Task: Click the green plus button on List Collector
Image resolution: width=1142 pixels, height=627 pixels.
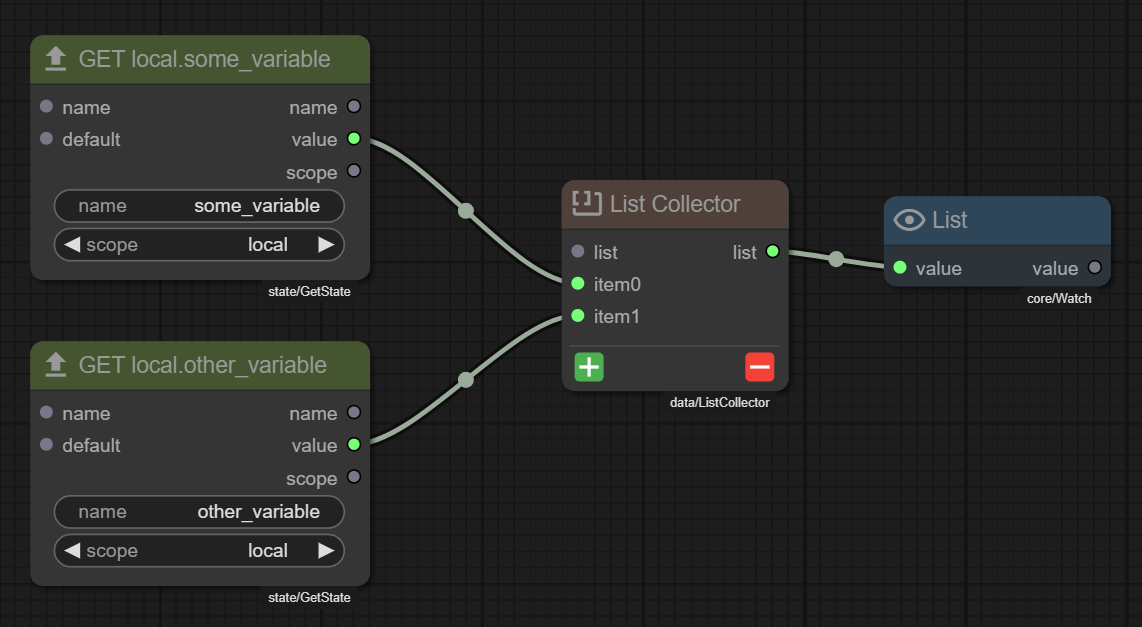Action: (589, 367)
